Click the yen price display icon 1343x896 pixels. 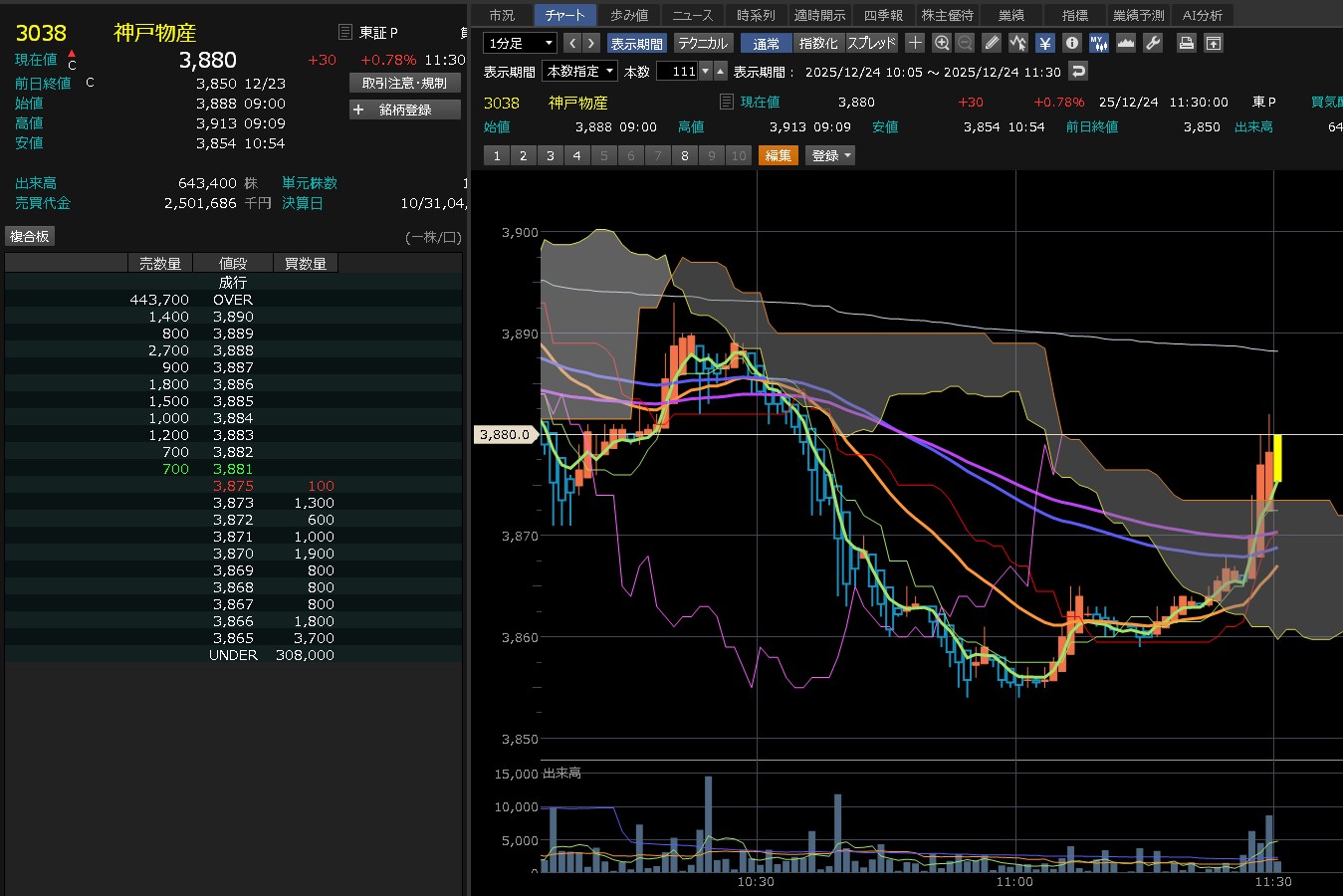point(1044,43)
